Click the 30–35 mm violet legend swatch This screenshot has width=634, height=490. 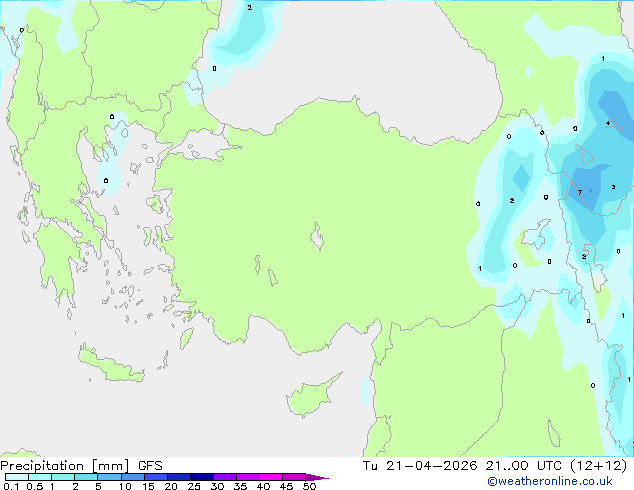coord(225,477)
